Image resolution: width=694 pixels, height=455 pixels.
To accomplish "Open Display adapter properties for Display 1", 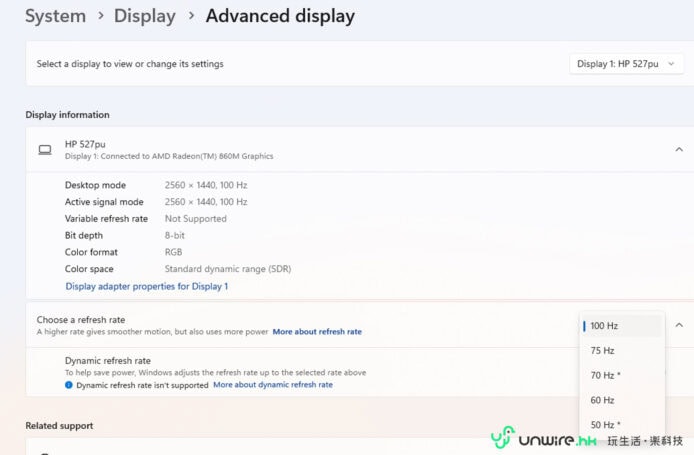I will [x=147, y=286].
